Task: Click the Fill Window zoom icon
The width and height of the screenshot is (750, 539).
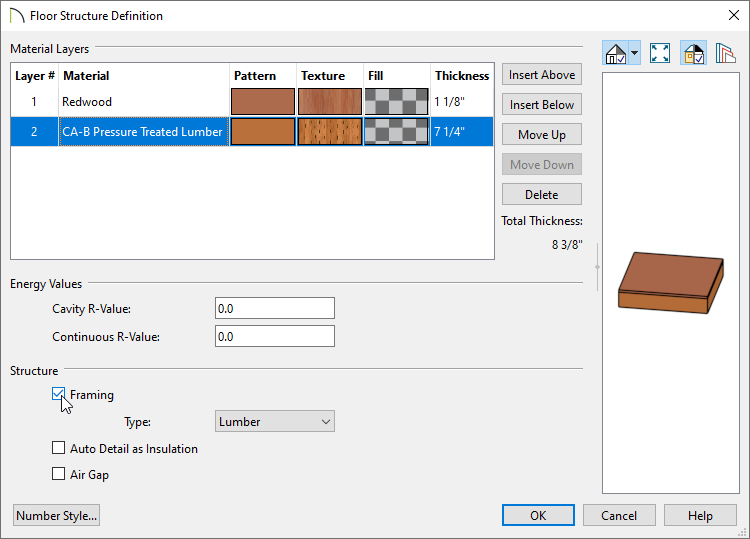Action: (660, 53)
